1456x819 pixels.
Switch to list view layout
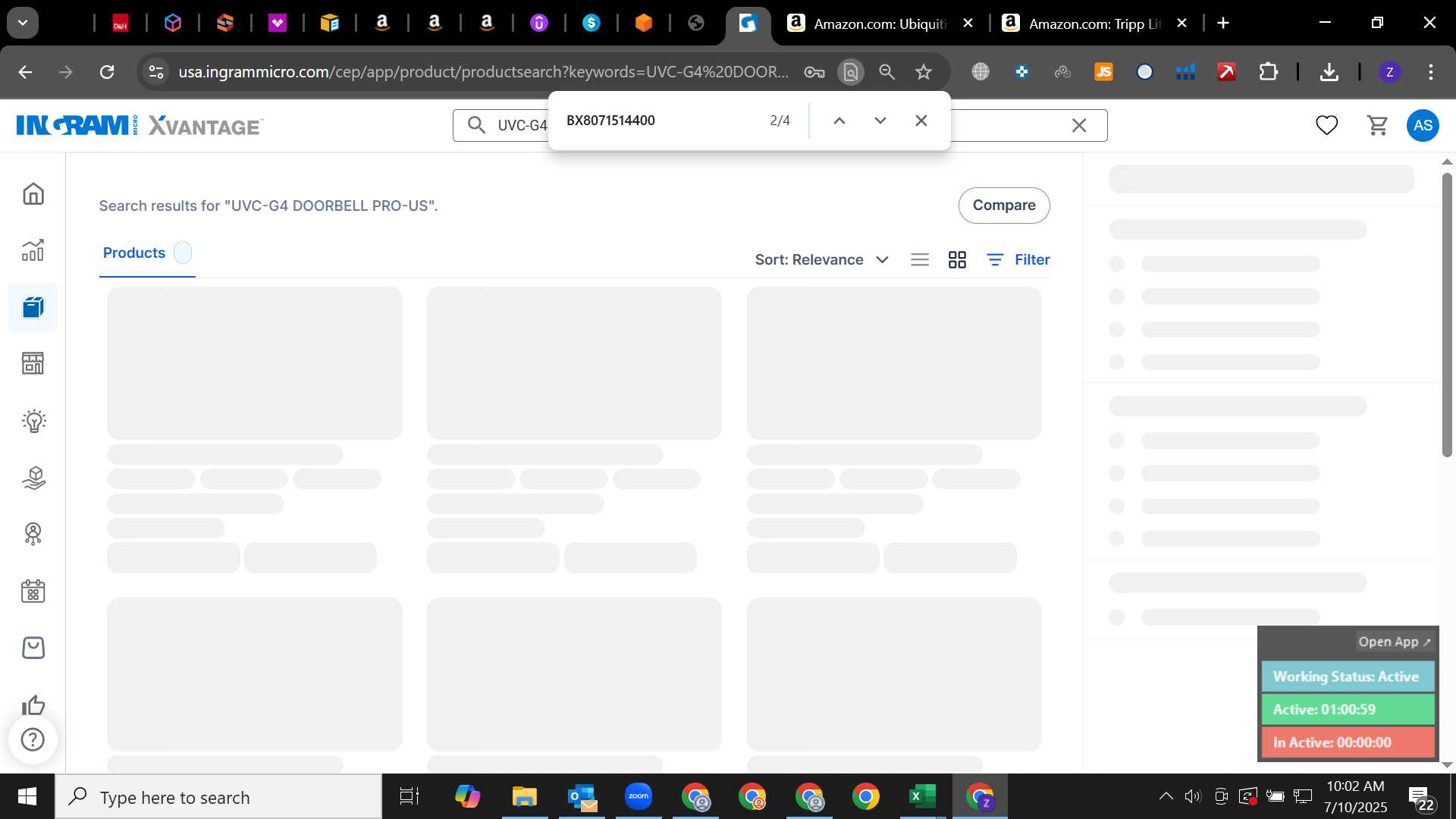[x=920, y=260]
